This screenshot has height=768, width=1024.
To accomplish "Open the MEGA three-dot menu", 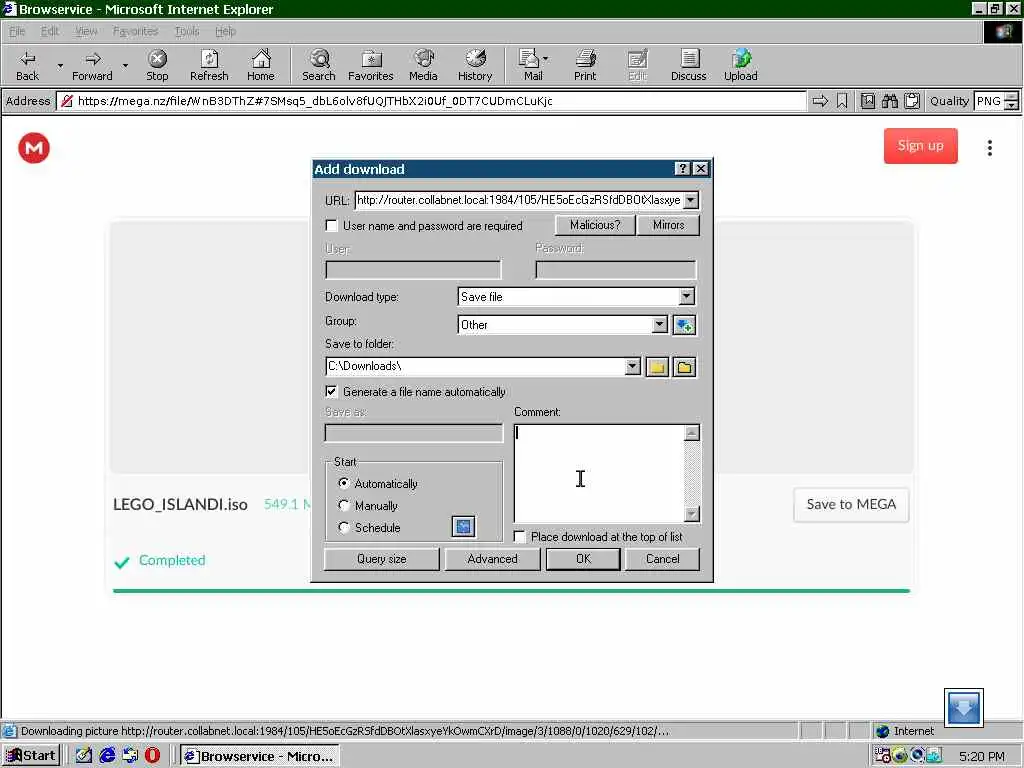I will point(990,148).
